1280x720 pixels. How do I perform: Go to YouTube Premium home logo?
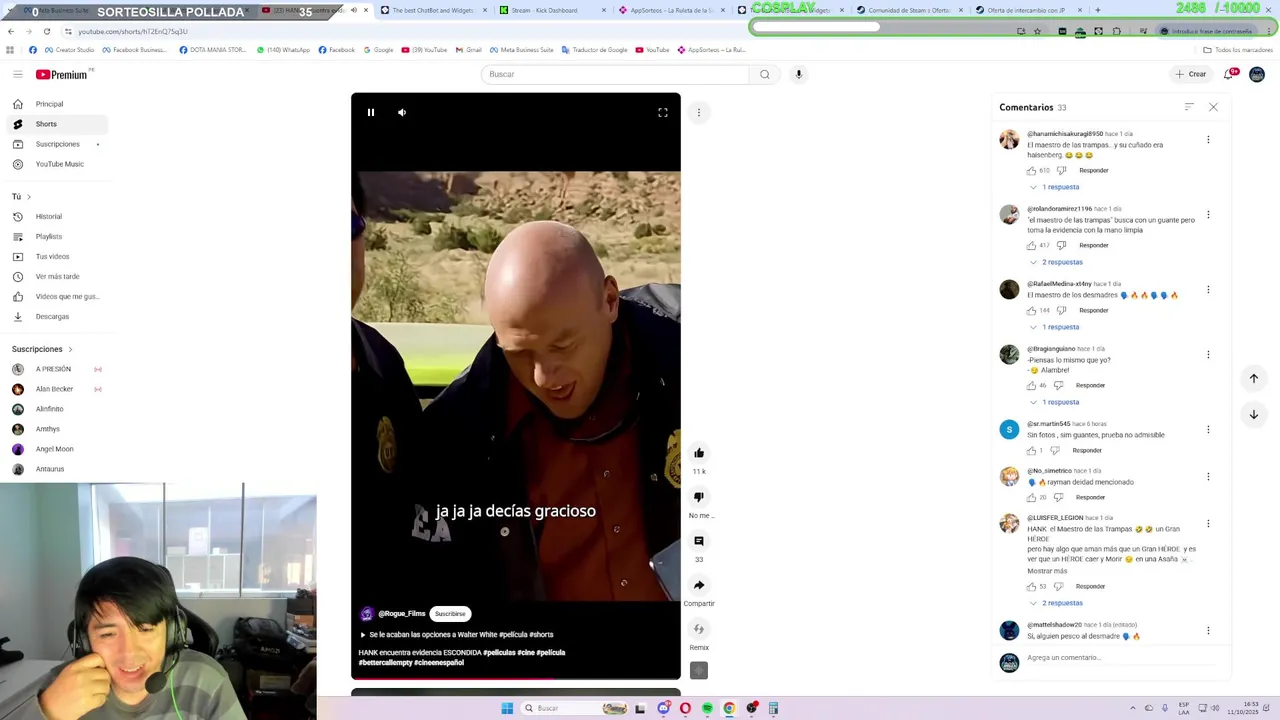pos(62,74)
